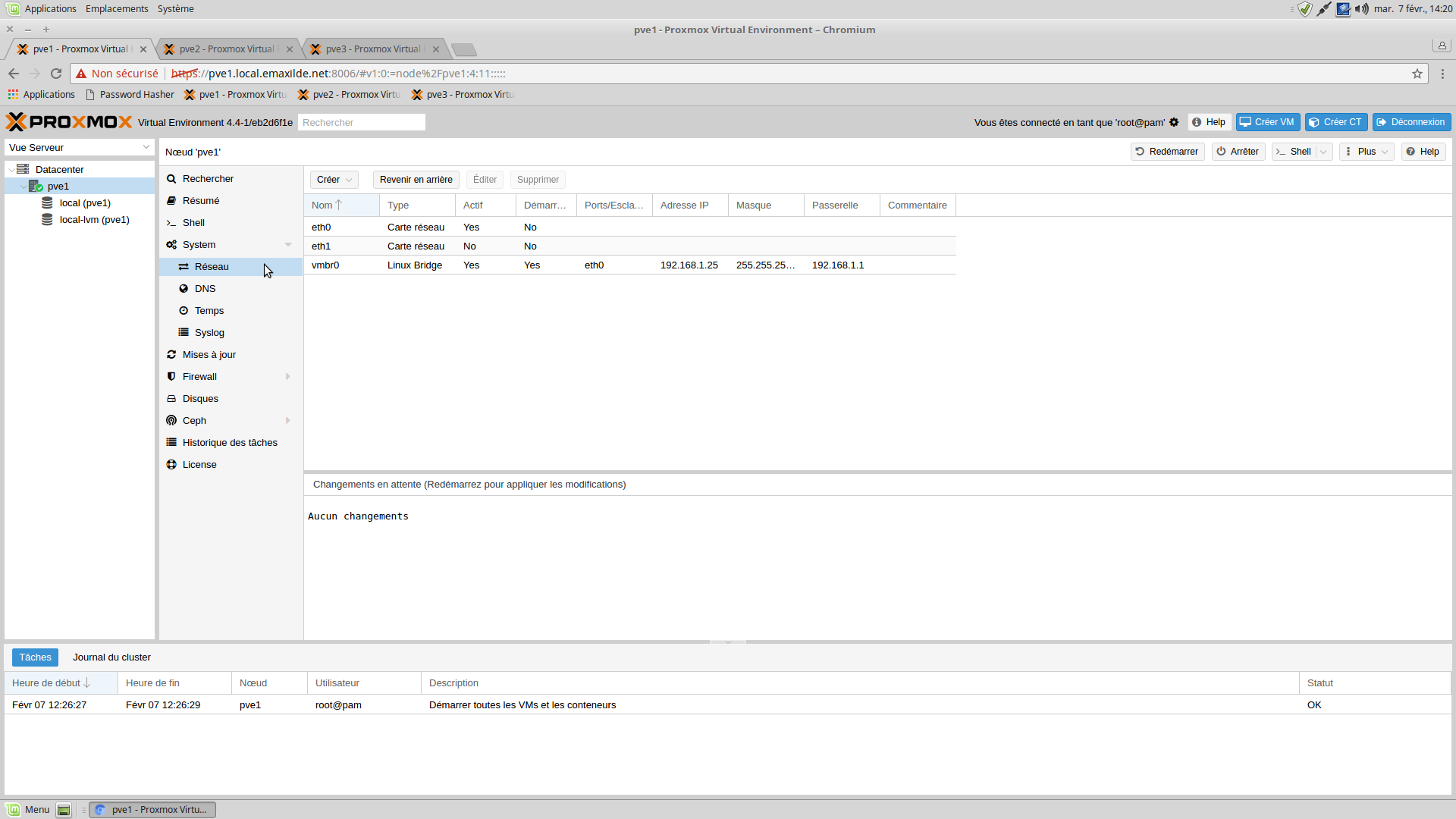Open the Chromium three-dot menu
Image resolution: width=1456 pixels, height=819 pixels.
coord(1442,74)
